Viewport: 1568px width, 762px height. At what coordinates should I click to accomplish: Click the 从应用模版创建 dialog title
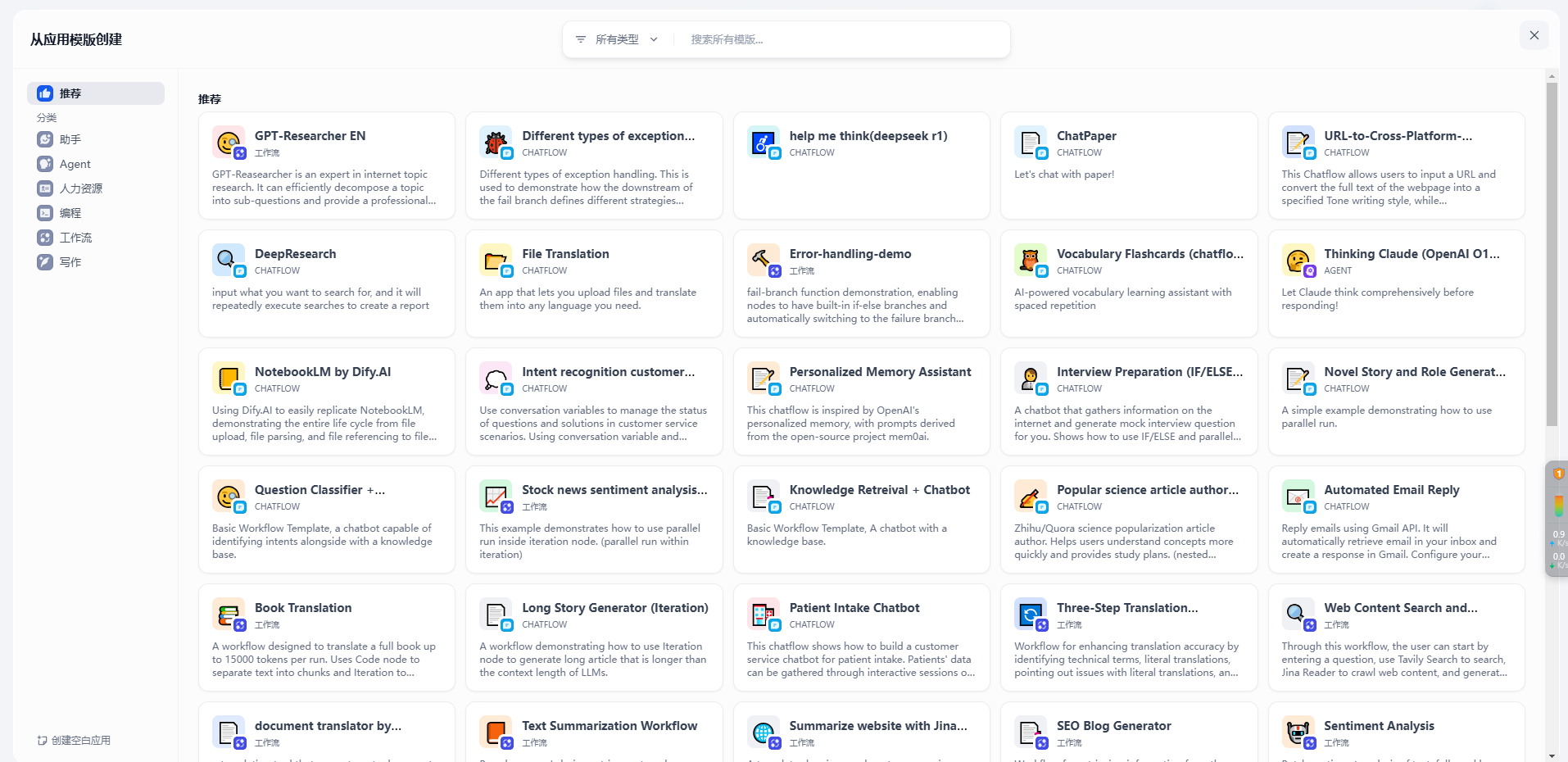(x=76, y=39)
